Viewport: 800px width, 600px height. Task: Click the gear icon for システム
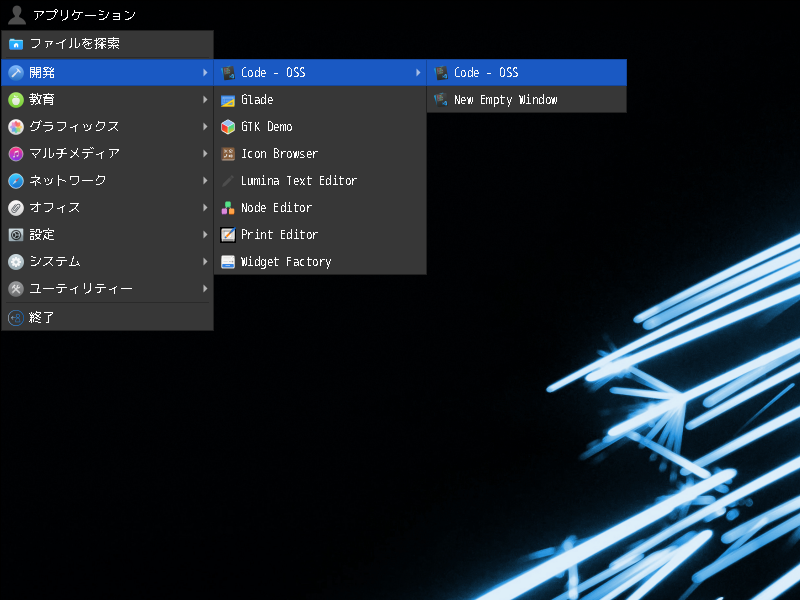coord(16,262)
